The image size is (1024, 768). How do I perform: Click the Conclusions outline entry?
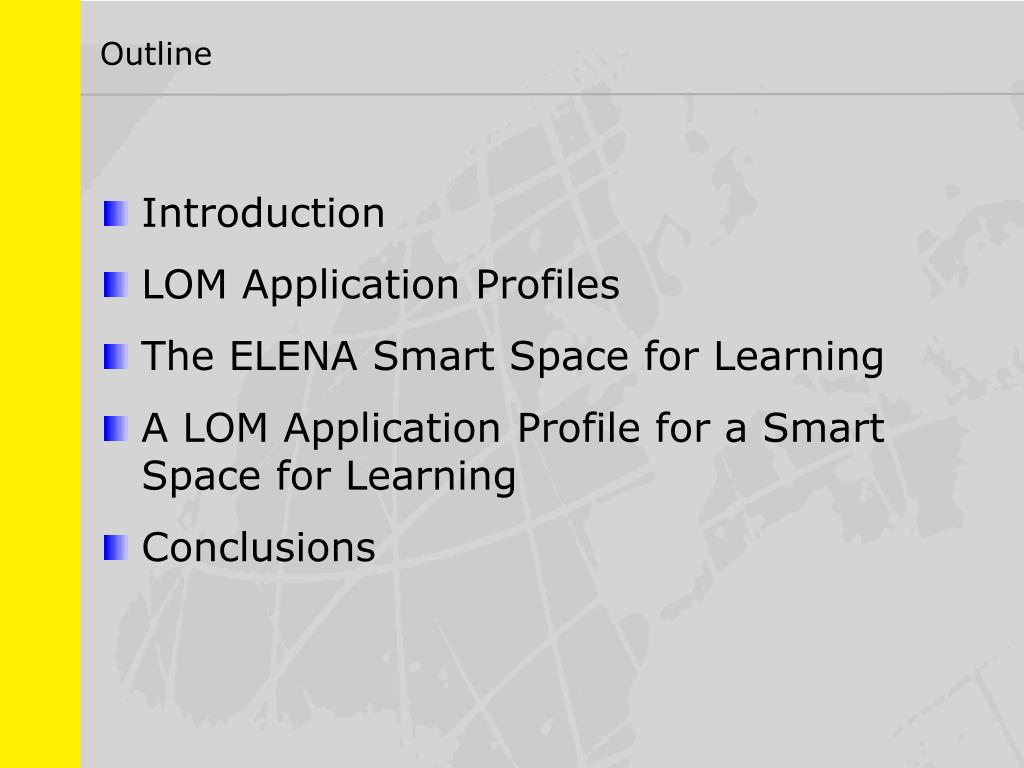pos(259,547)
